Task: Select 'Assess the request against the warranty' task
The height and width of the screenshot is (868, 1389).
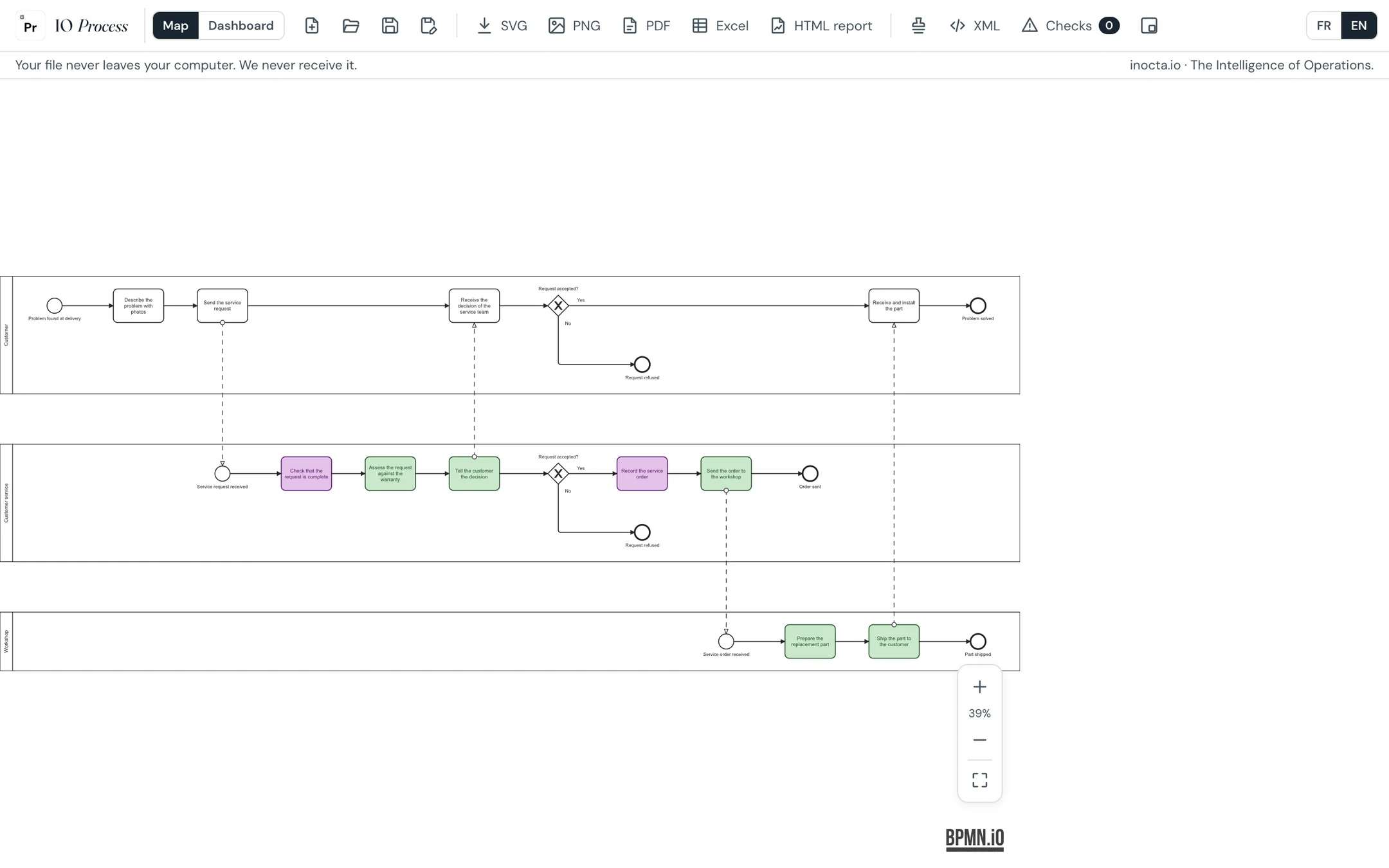Action: 390,474
